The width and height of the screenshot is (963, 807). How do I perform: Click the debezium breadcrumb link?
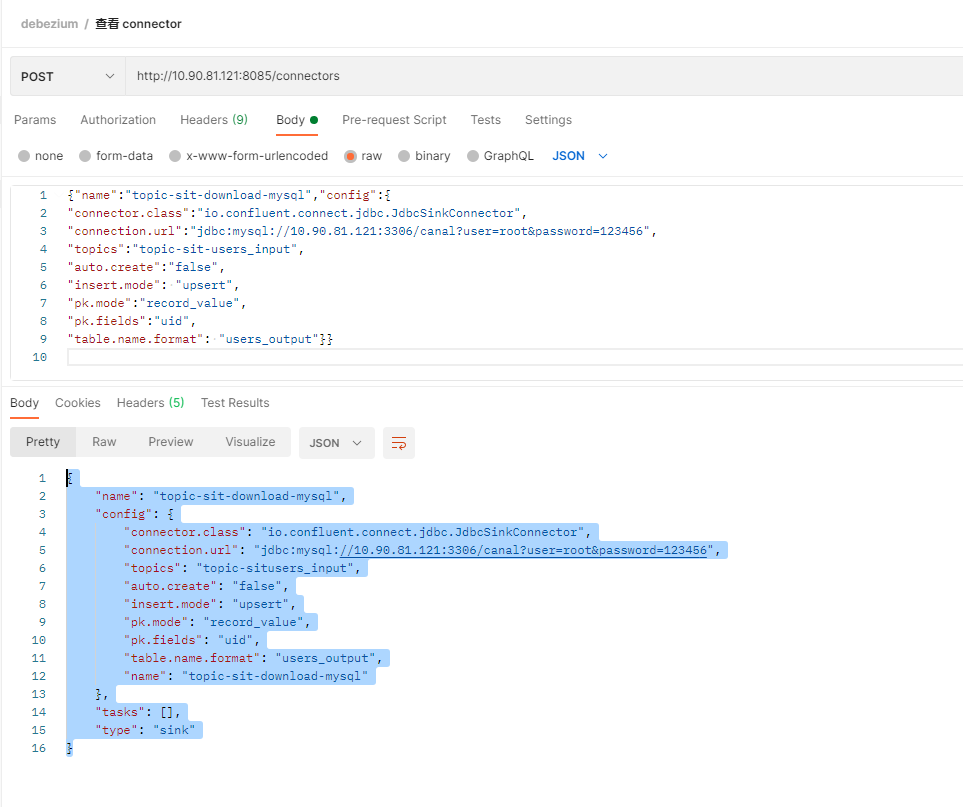pos(49,23)
